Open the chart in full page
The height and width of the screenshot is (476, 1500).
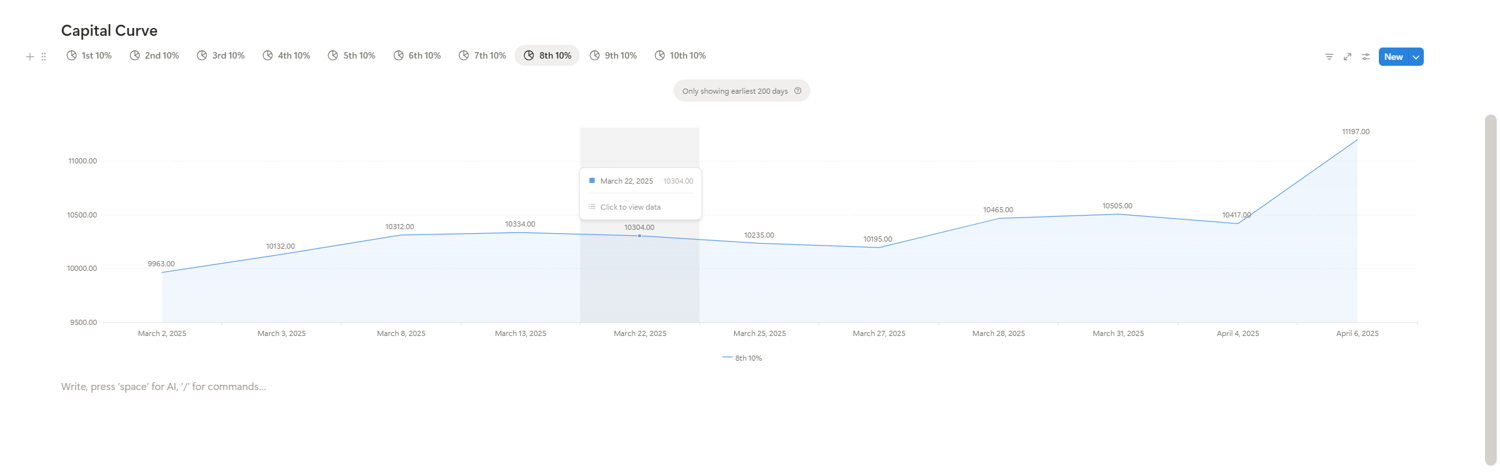click(1347, 57)
